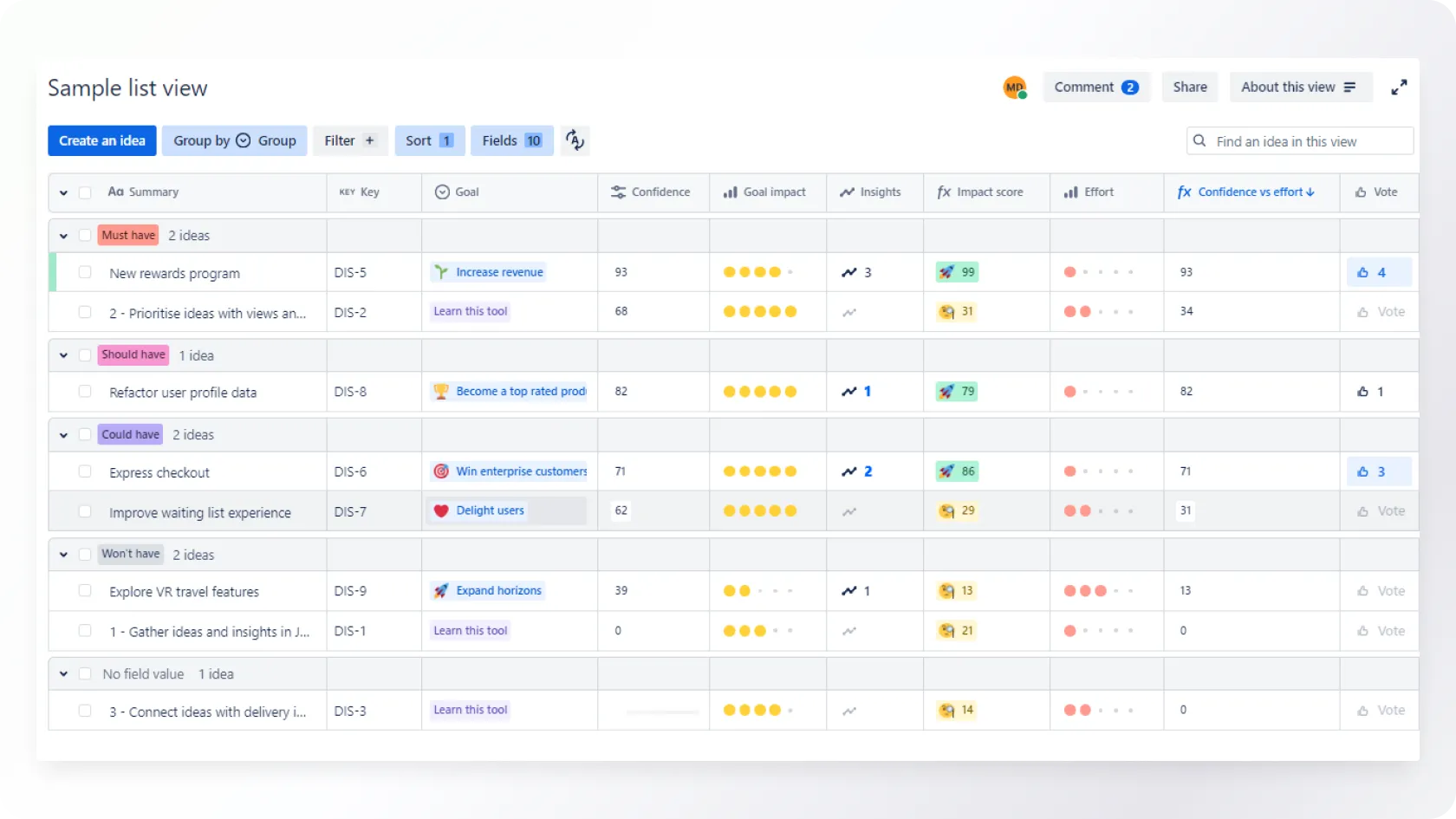This screenshot has width=1456, height=819.
Task: Collapse the Won't have group
Action: (63, 555)
